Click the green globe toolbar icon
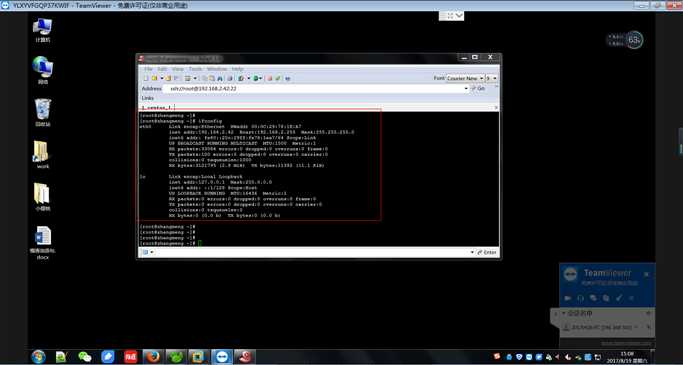The image size is (683, 365). [x=257, y=78]
